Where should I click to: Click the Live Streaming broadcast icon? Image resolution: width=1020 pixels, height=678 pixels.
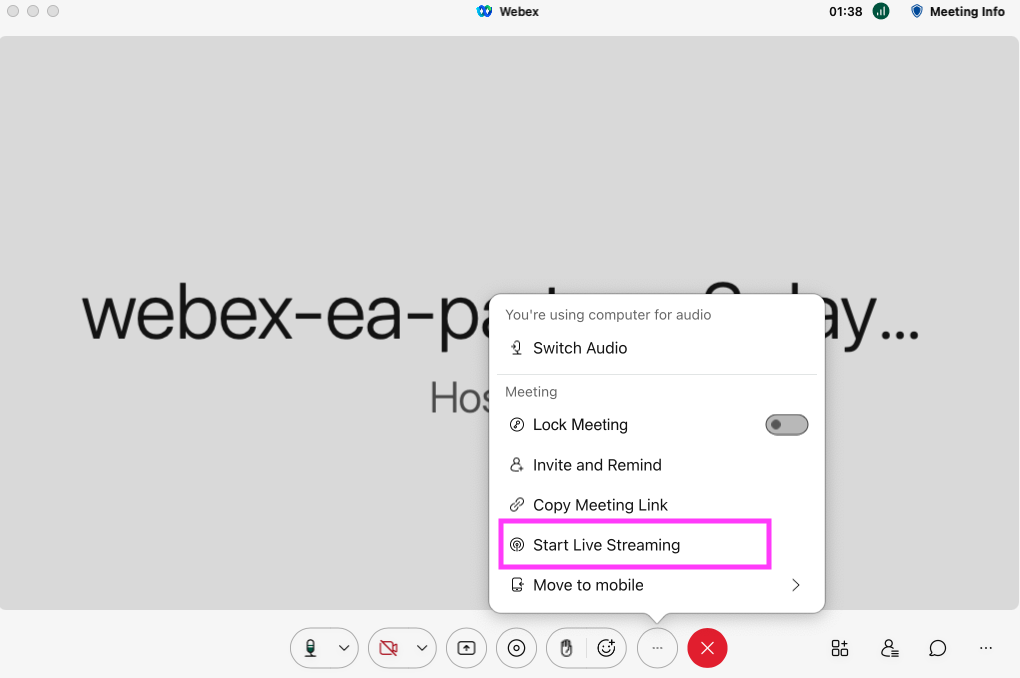point(517,545)
